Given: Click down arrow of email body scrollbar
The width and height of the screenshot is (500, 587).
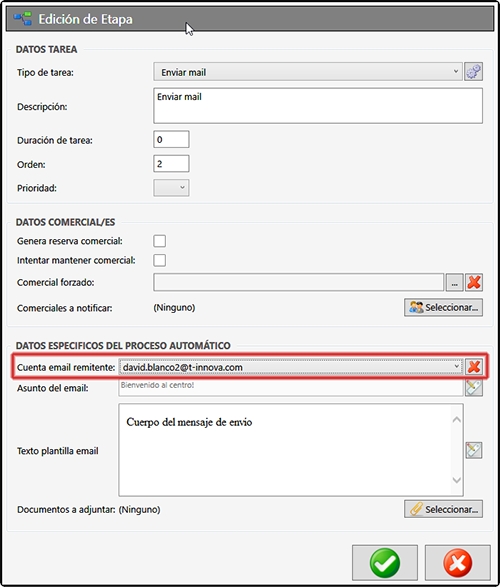Looking at the screenshot, I should point(457,480).
